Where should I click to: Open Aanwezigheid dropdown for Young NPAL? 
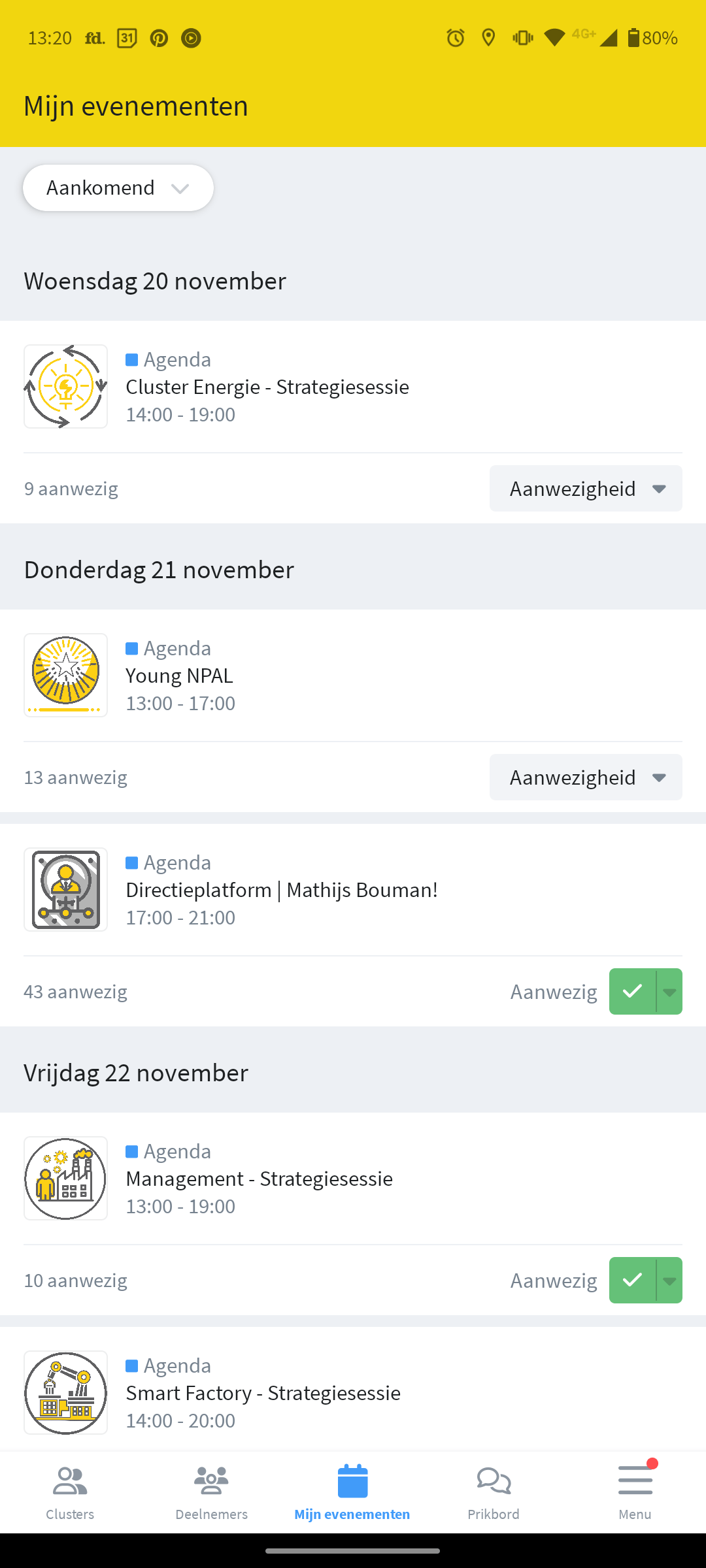pos(585,777)
